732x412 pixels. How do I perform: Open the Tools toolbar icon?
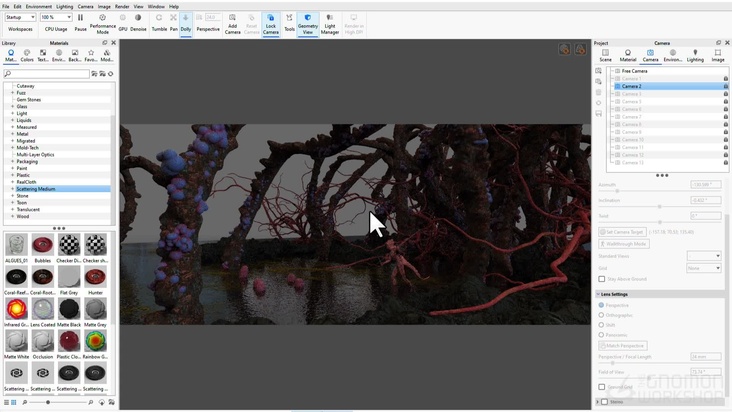click(x=289, y=18)
